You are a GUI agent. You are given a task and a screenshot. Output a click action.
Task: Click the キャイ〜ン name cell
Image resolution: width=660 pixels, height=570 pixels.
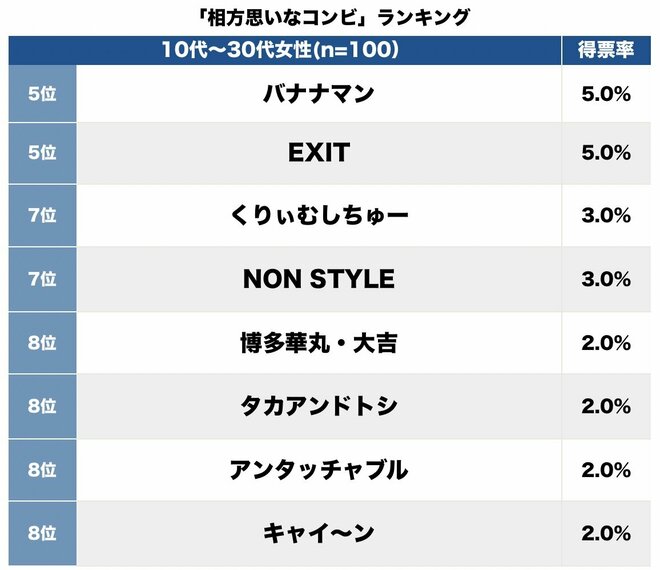coord(319,533)
